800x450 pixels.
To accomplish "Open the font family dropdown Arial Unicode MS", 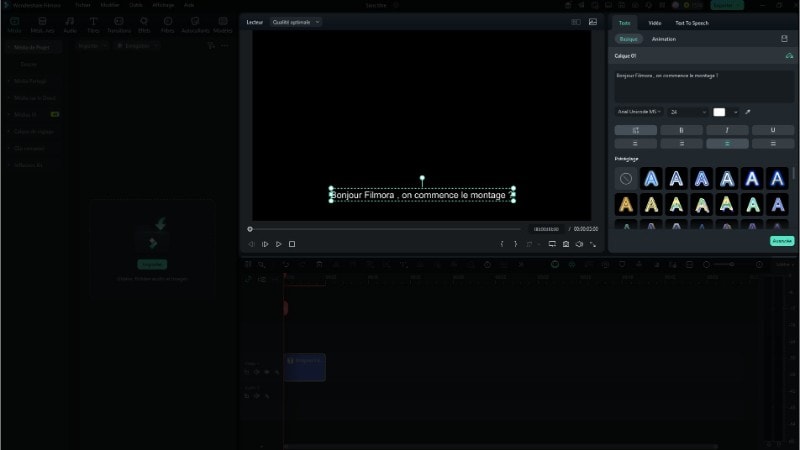I will click(x=639, y=112).
